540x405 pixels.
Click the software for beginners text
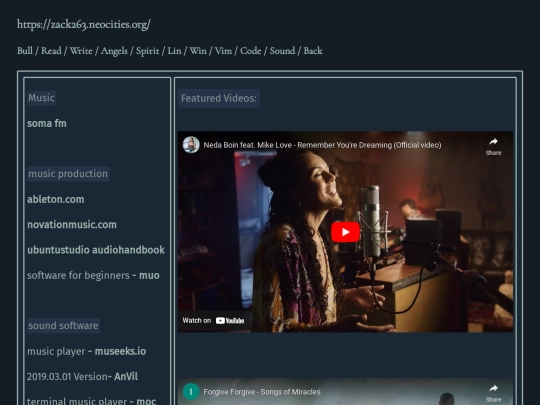[x=78, y=276]
